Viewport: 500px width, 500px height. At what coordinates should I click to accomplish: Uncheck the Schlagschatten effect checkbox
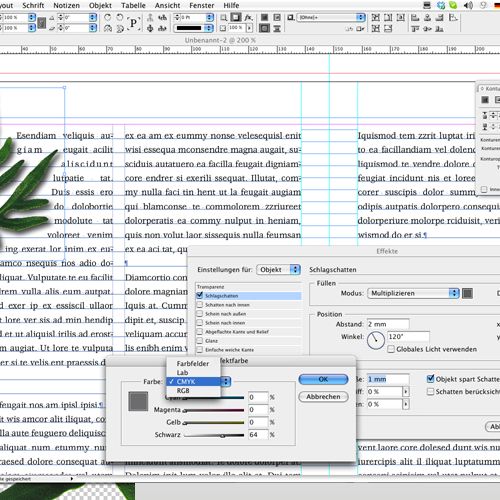(200, 295)
